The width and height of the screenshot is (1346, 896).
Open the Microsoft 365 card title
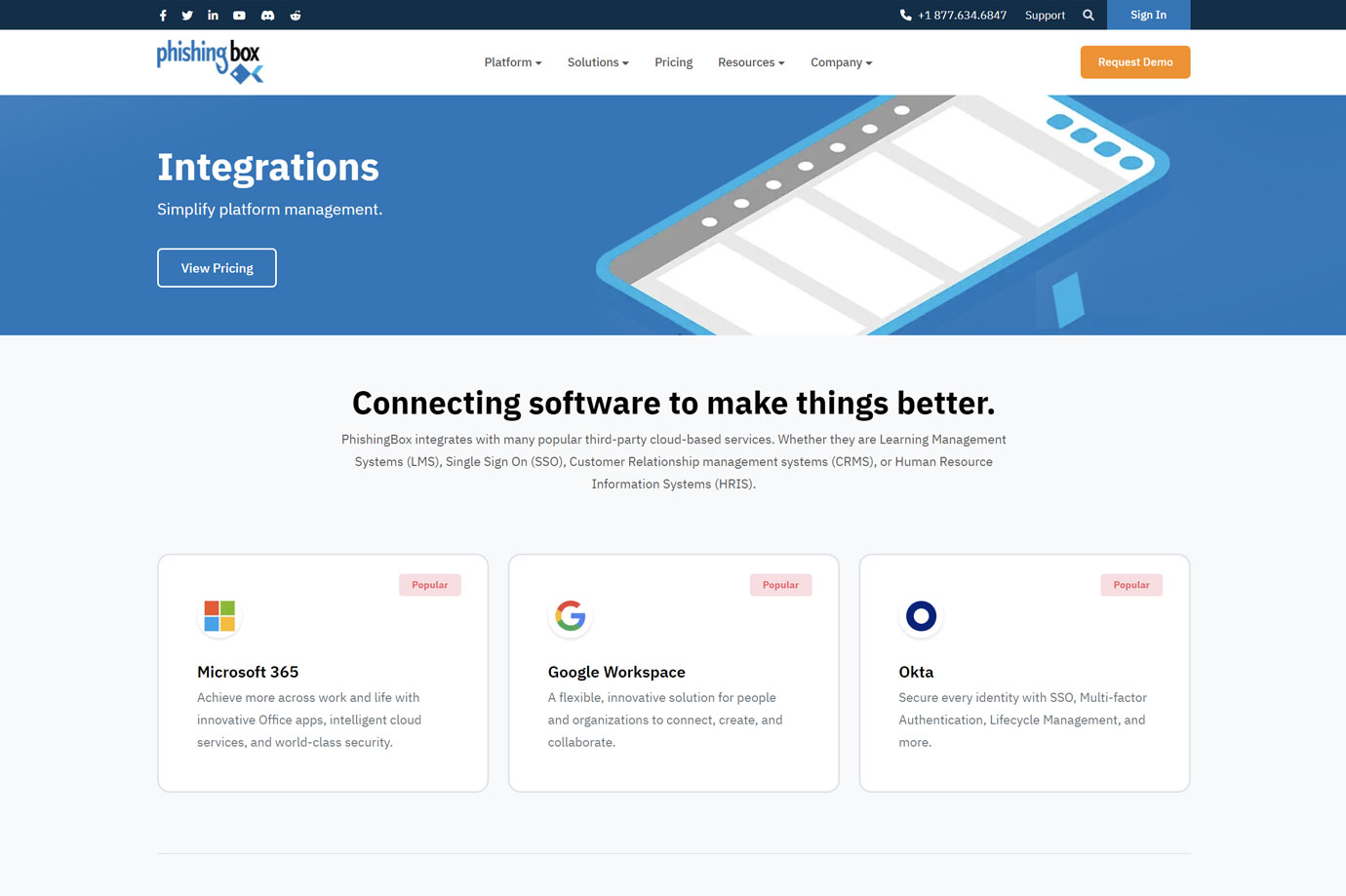(x=248, y=672)
